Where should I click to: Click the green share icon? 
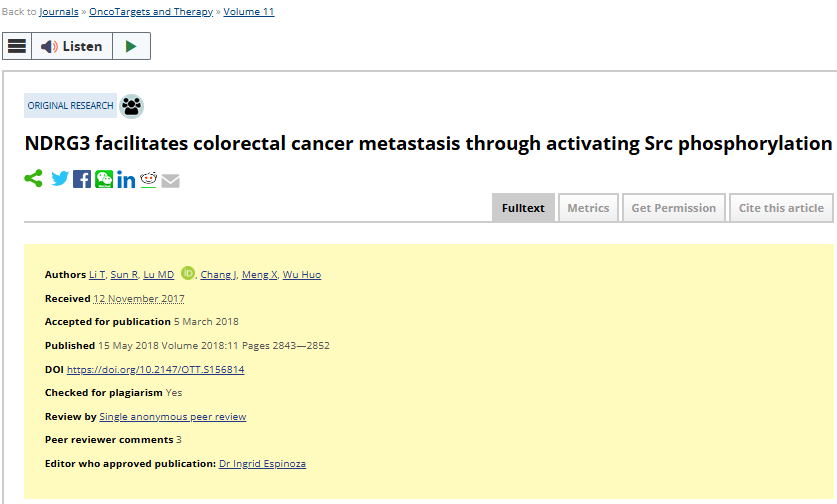click(x=34, y=179)
